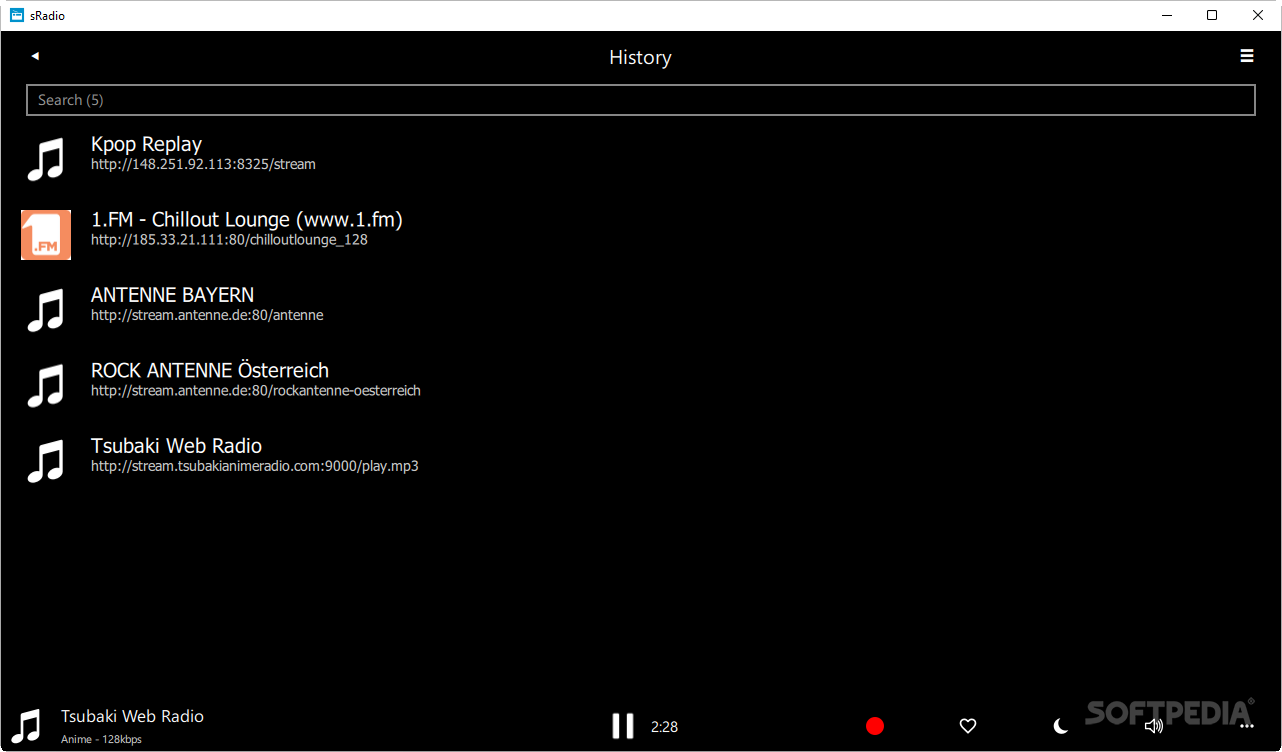This screenshot has width=1282, height=752.
Task: Mute audio with the speaker icon
Action: 1154,726
